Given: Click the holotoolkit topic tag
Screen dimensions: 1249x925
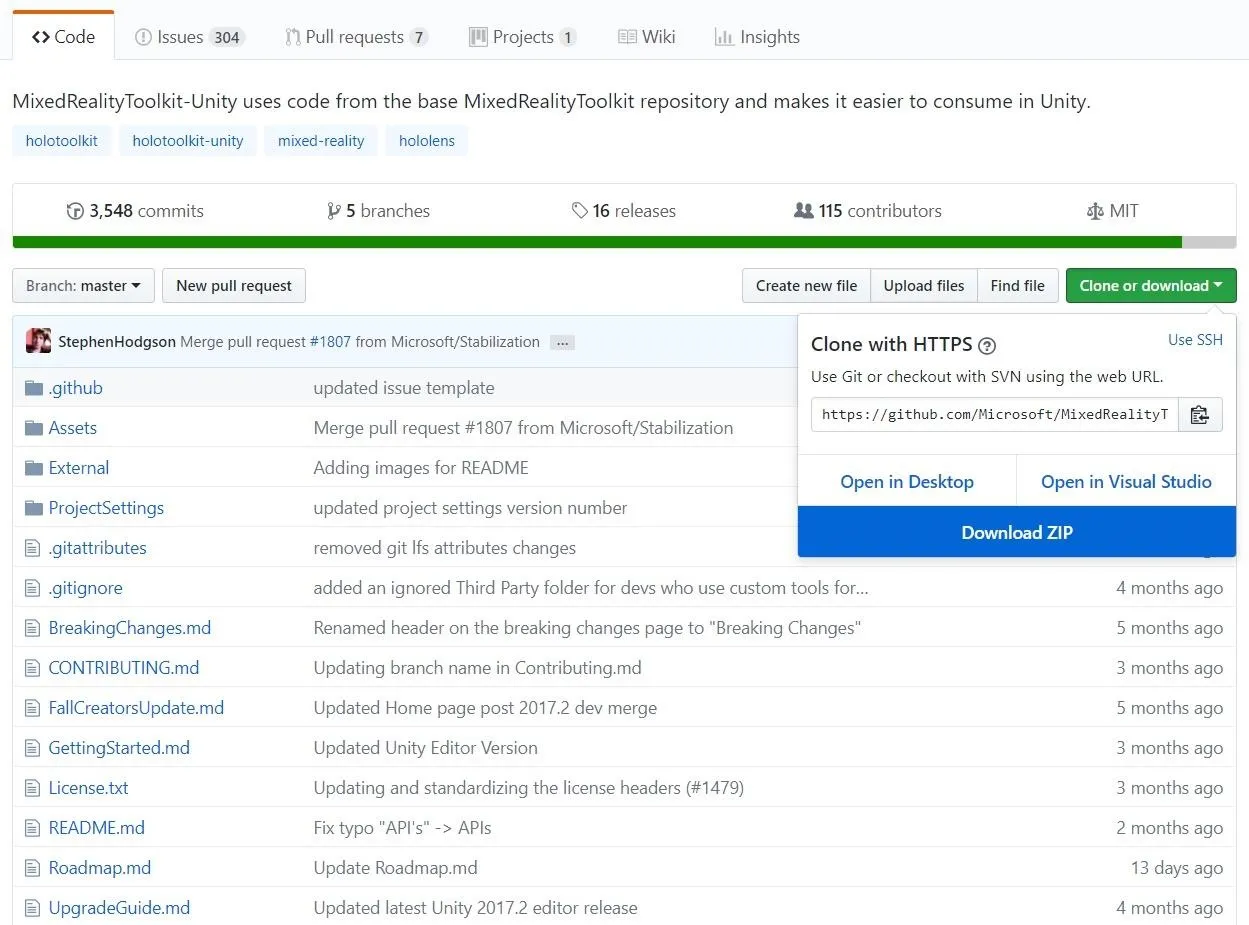Looking at the screenshot, I should point(62,141).
